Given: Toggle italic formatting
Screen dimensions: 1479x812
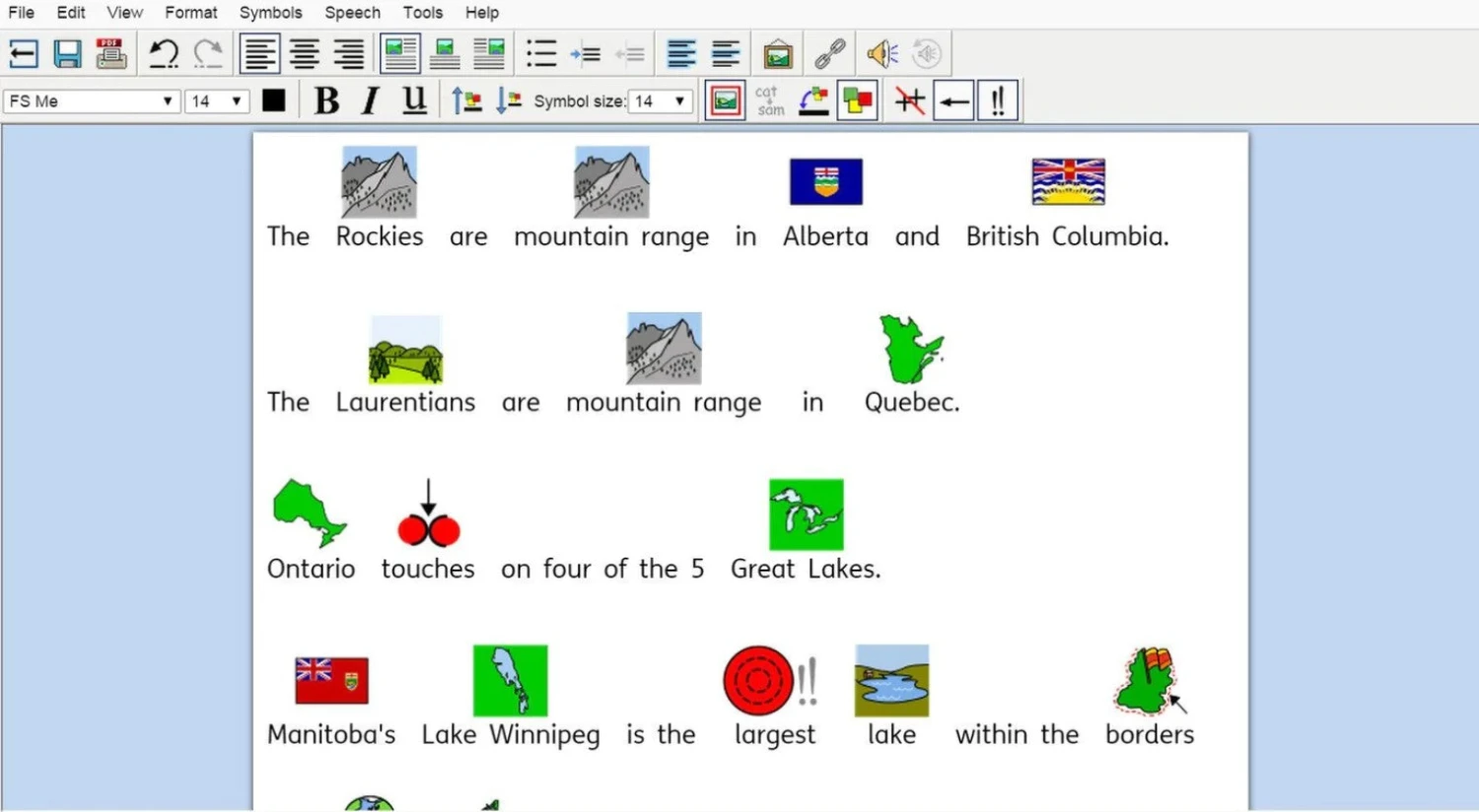Looking at the screenshot, I should coord(370,101).
